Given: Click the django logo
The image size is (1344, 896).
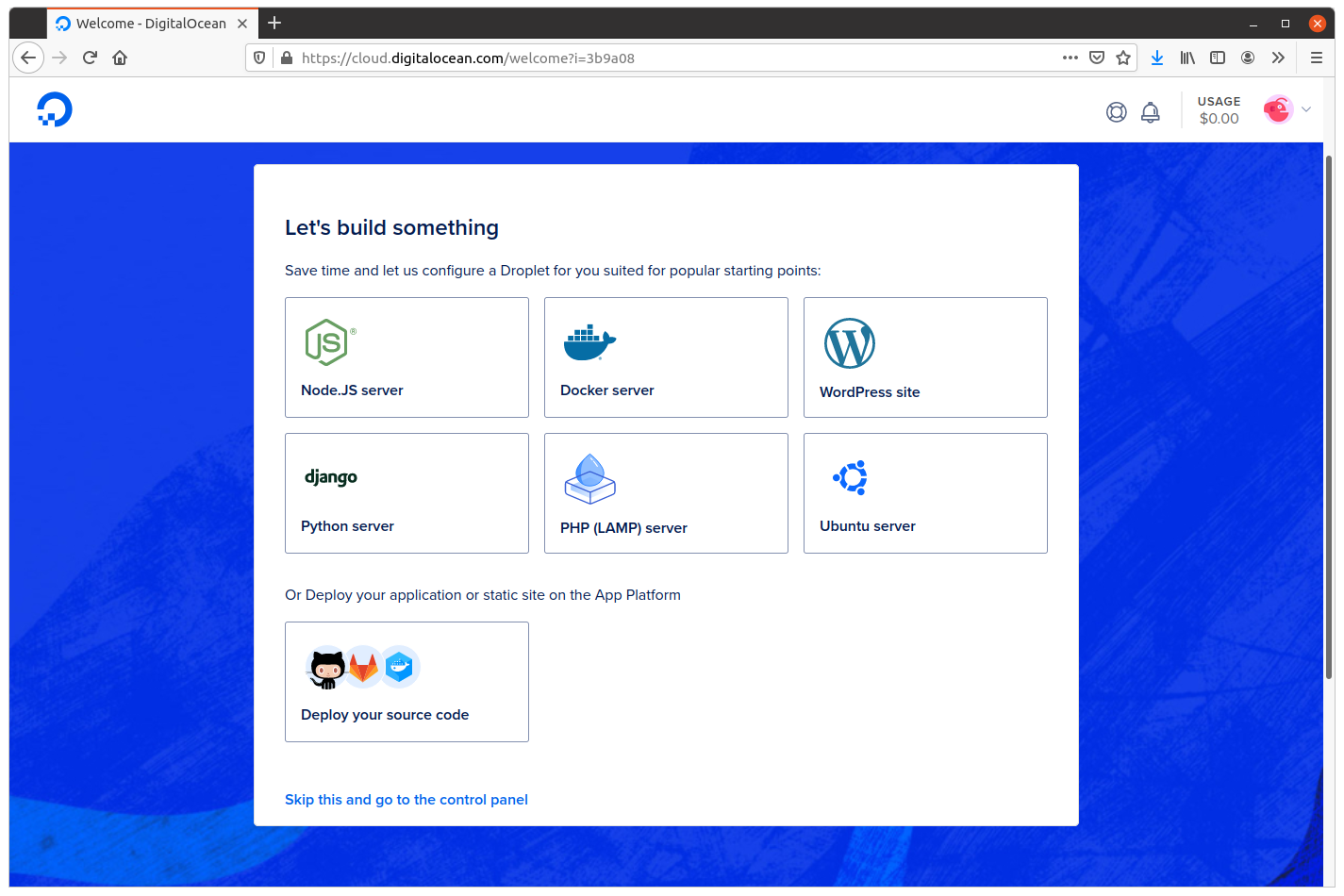Looking at the screenshot, I should (331, 477).
